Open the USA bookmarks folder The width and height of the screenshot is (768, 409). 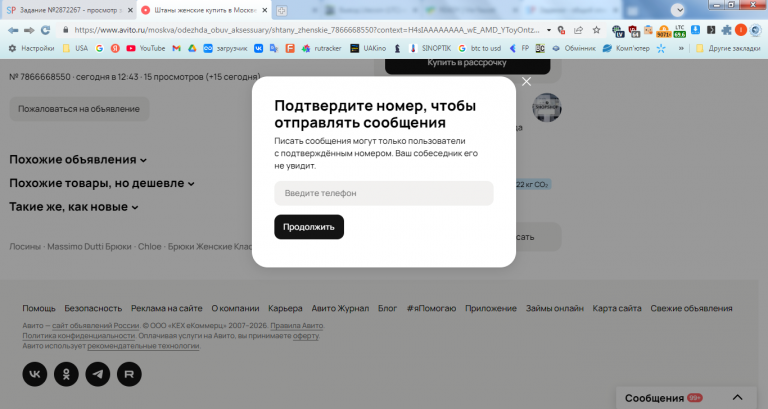(75, 48)
